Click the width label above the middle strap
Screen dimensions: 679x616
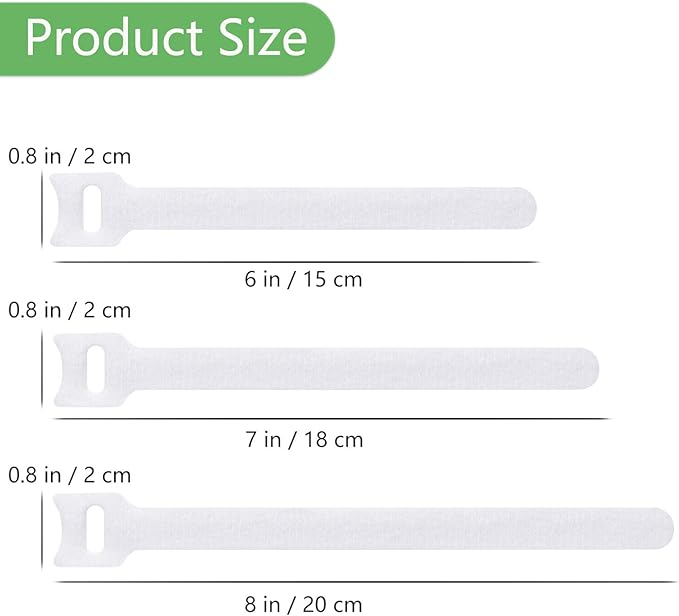point(70,310)
